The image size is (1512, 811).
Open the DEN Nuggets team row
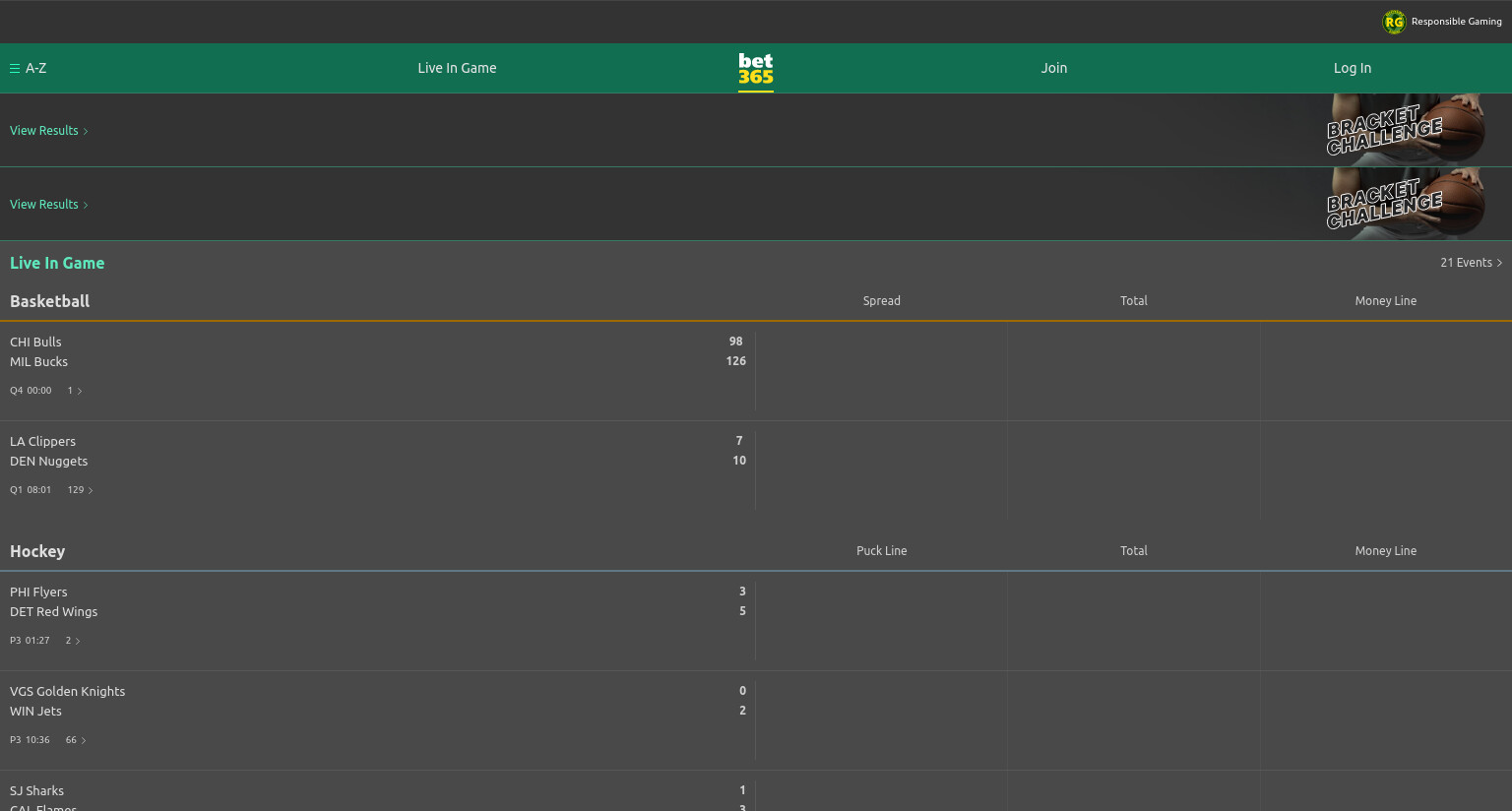coord(48,461)
